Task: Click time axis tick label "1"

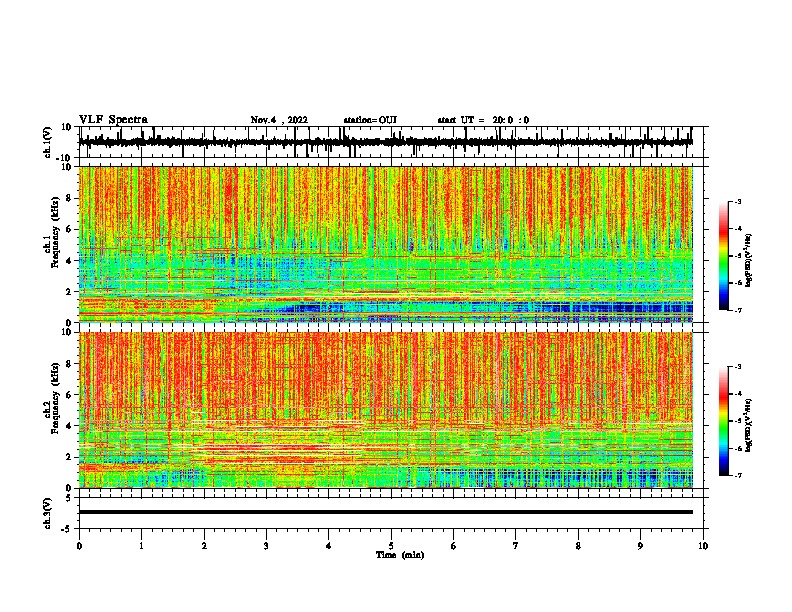Action: tap(141, 546)
